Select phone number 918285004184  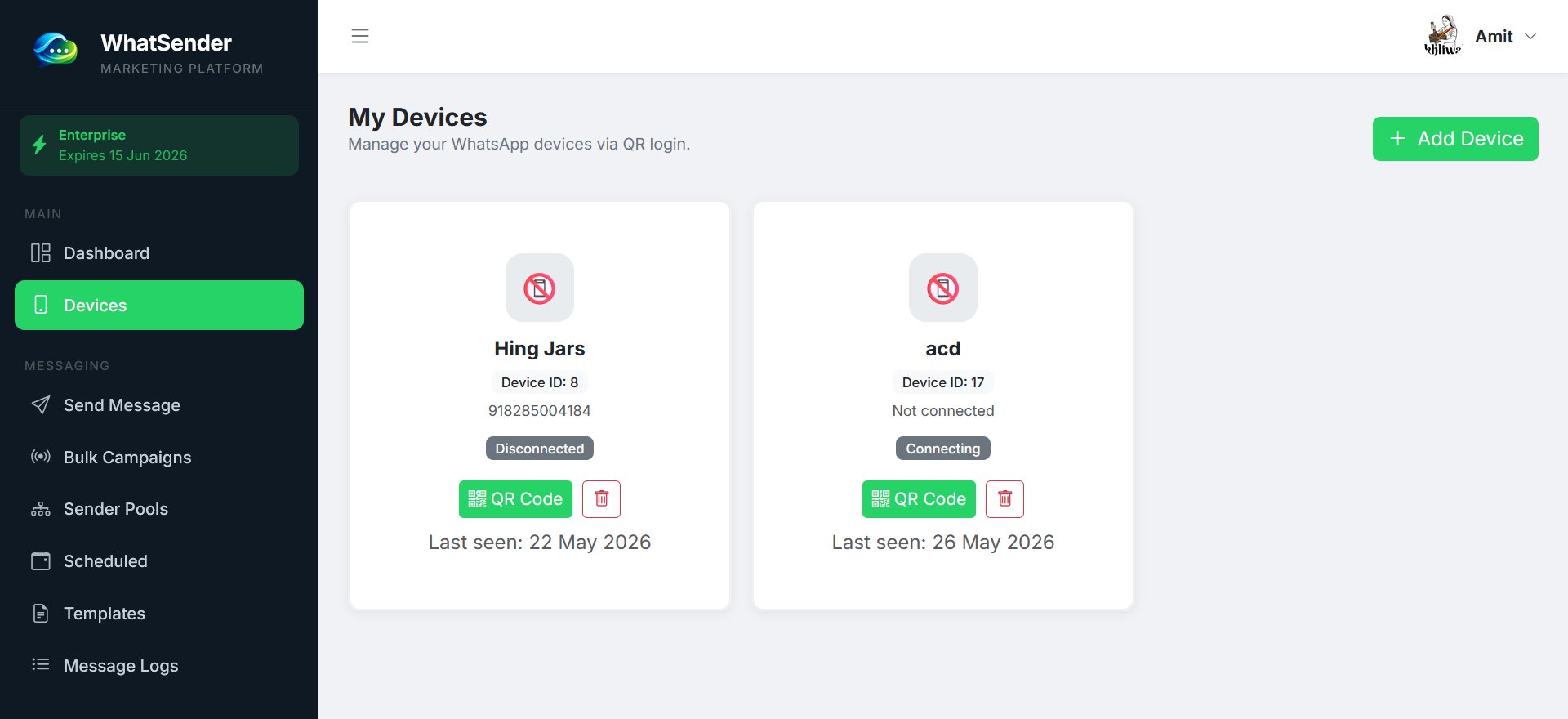540,411
